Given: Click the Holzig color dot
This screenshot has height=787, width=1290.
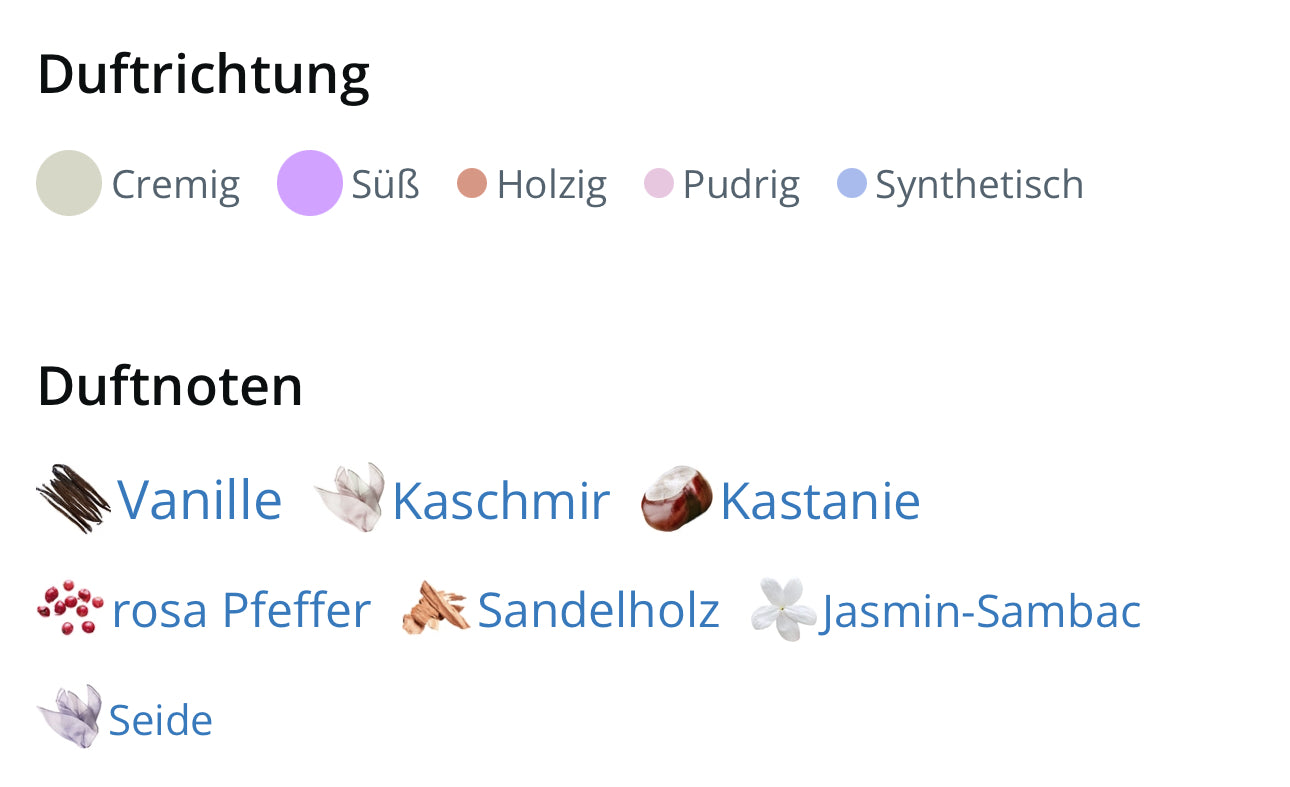Looking at the screenshot, I should tap(472, 184).
